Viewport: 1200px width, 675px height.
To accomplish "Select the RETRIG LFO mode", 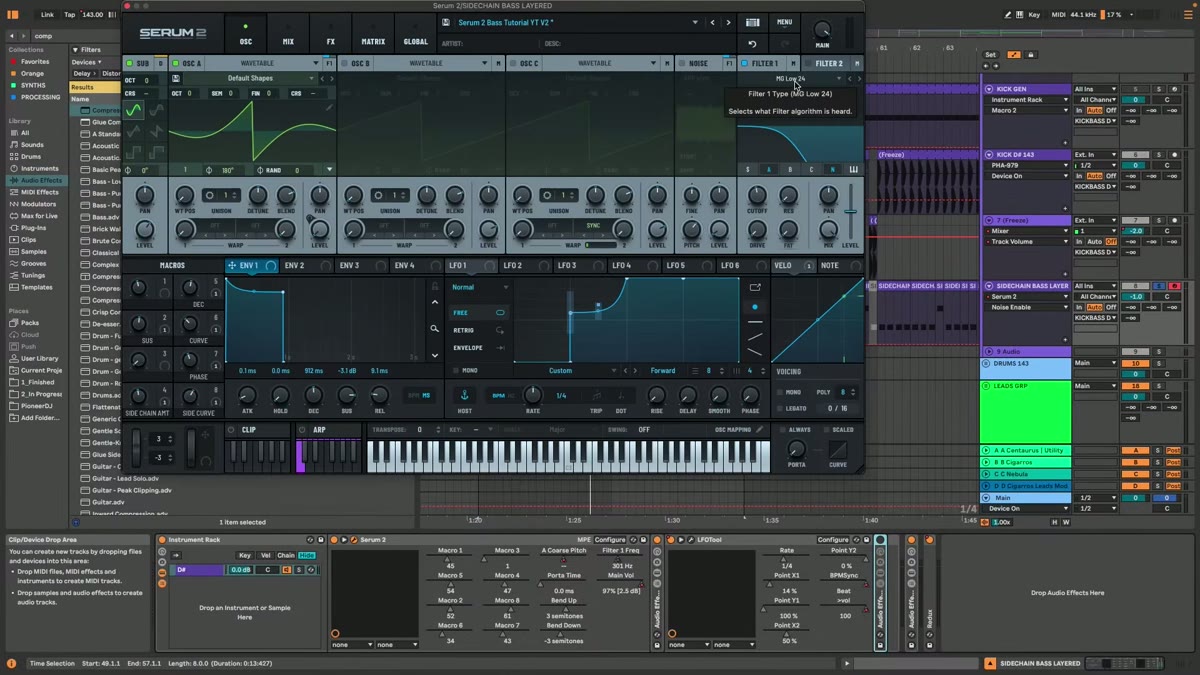I will pyautogui.click(x=478, y=330).
